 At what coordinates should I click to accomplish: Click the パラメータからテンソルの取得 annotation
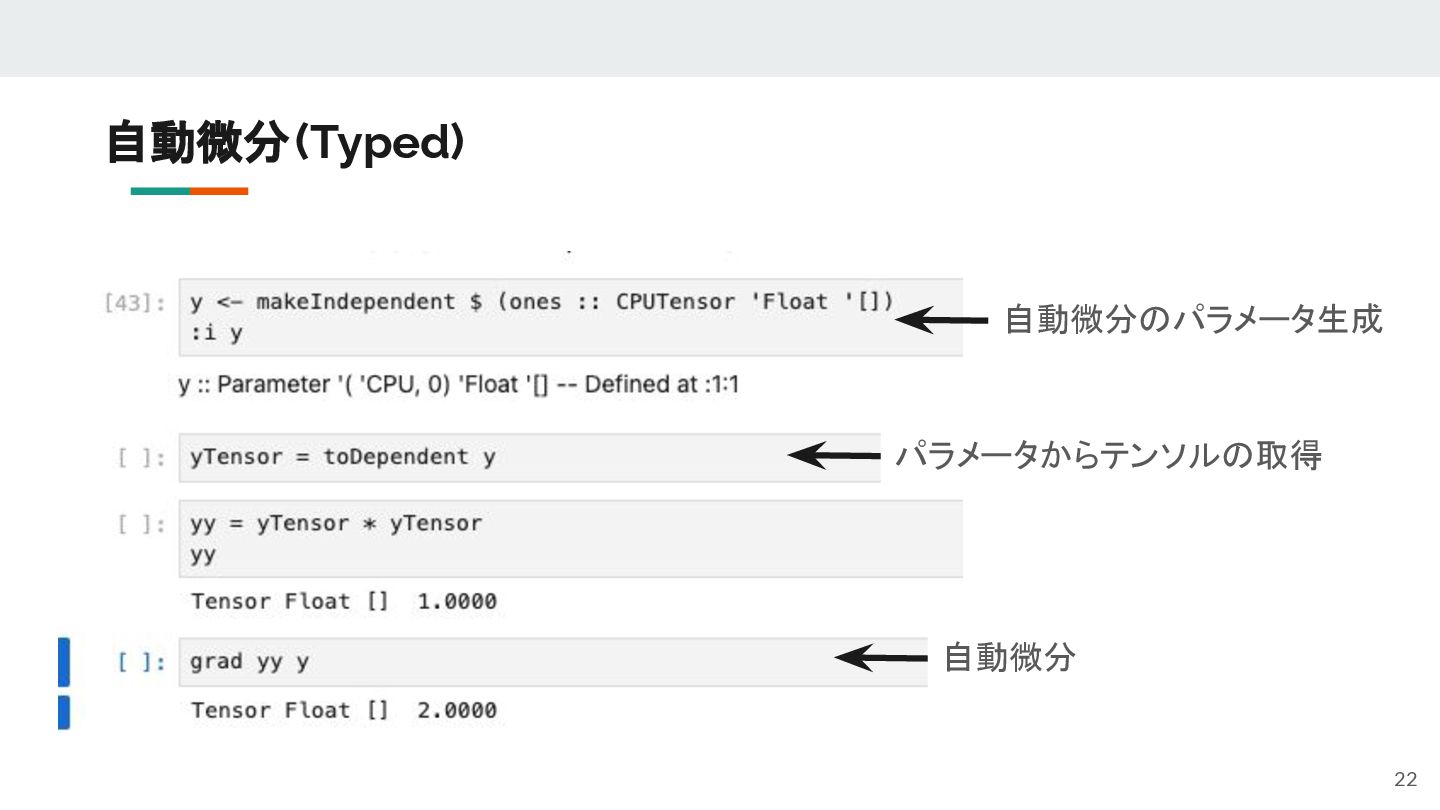1108,456
